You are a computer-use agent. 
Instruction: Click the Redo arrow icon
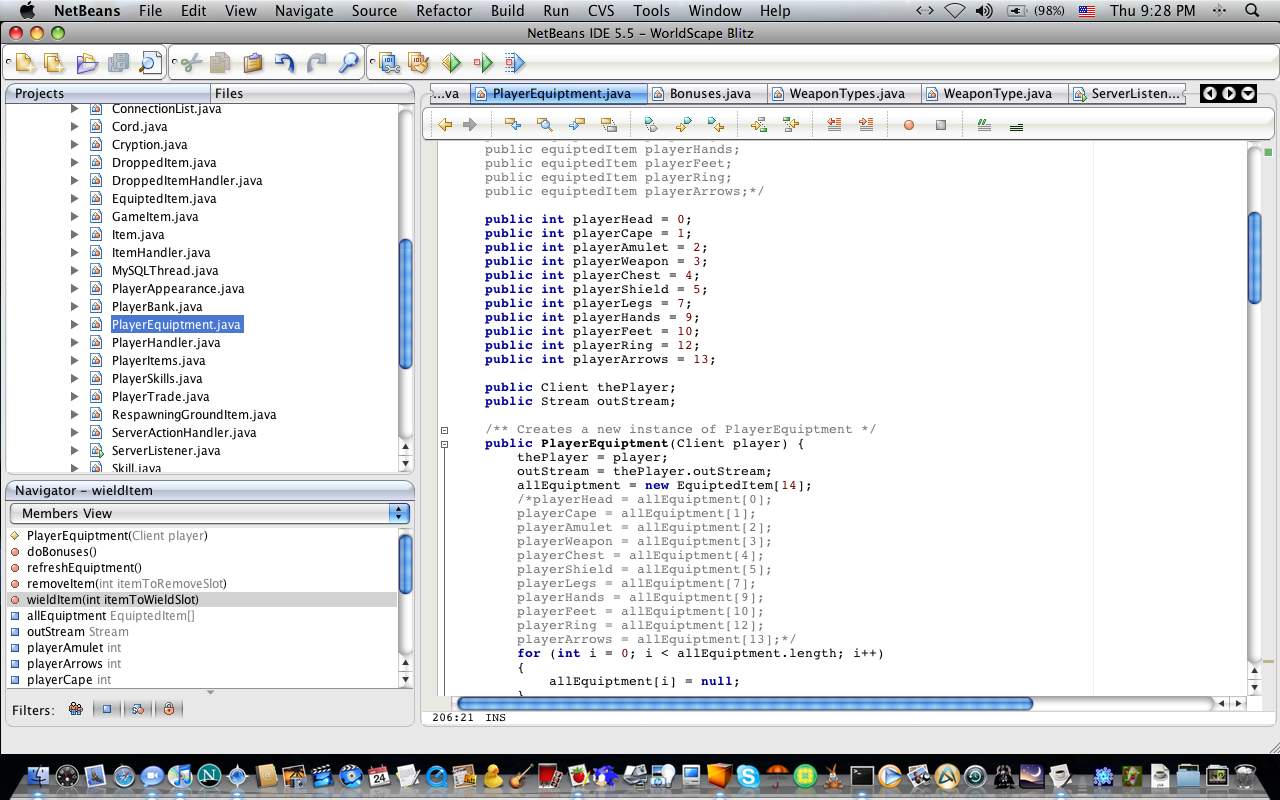[x=316, y=63]
